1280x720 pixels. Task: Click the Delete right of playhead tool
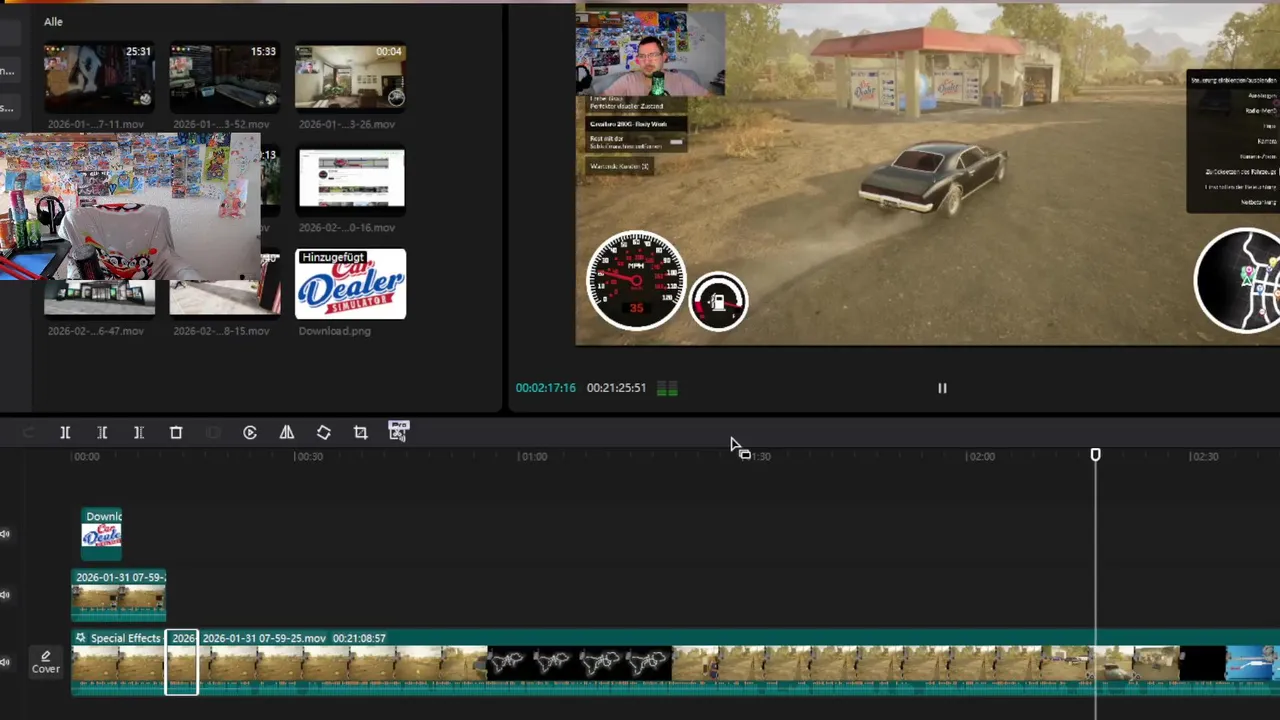coord(139,432)
